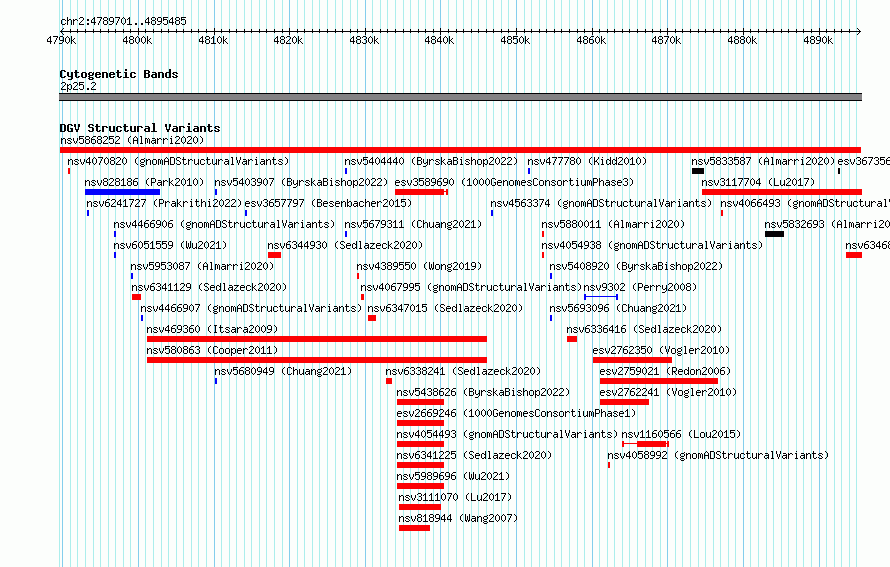This screenshot has width=890, height=567.
Task: Open nsv5408920 (ByrskaBishop2022) label
Action: pyautogui.click(x=636, y=266)
